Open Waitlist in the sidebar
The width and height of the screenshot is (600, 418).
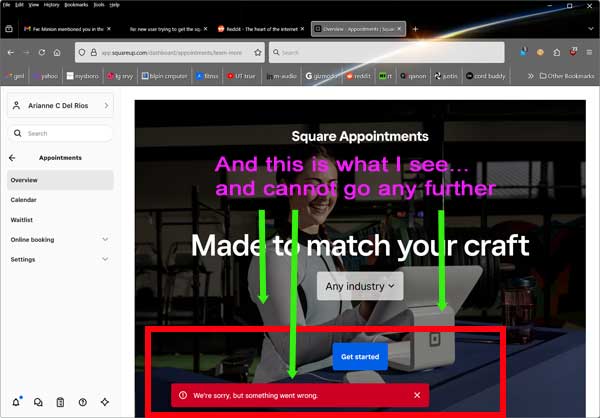pos(60,220)
